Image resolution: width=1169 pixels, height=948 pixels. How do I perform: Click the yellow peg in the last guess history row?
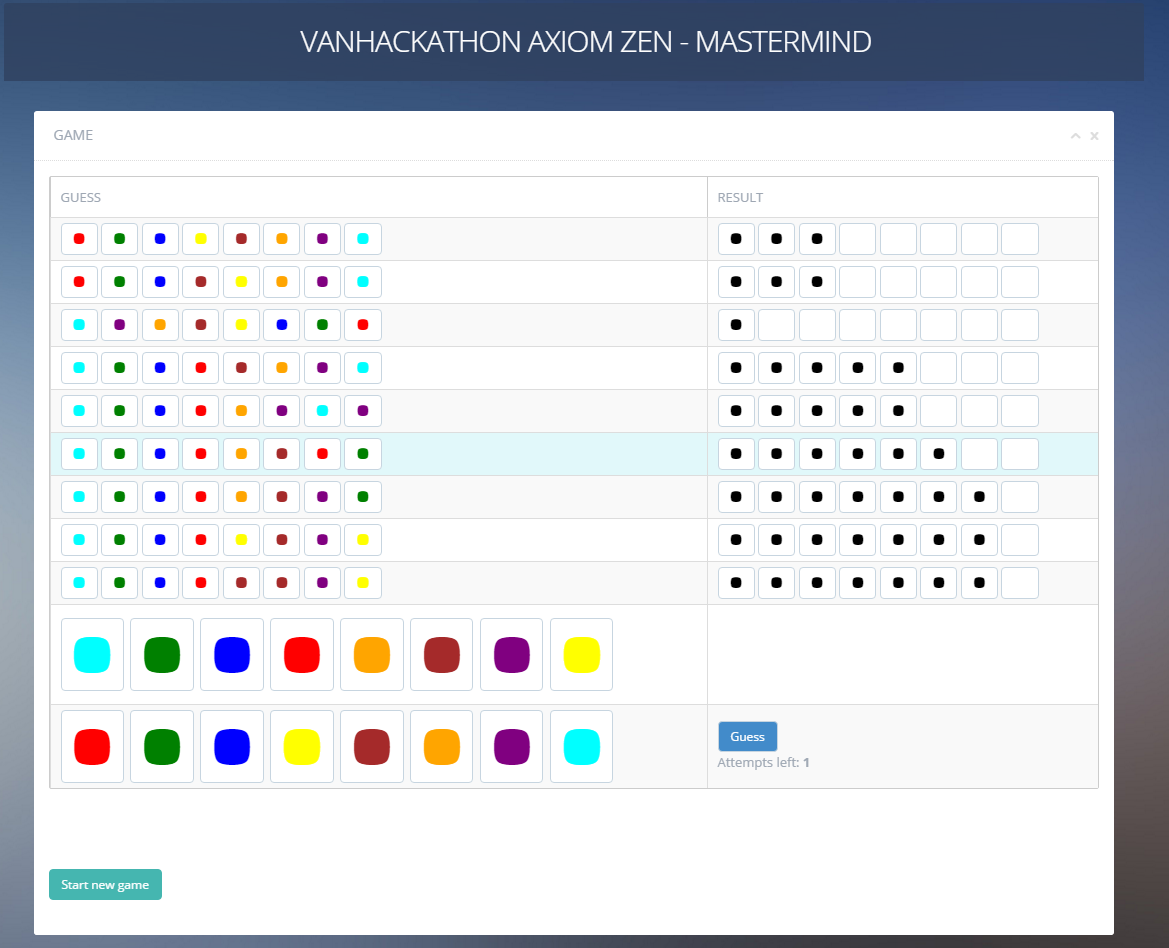coord(363,583)
